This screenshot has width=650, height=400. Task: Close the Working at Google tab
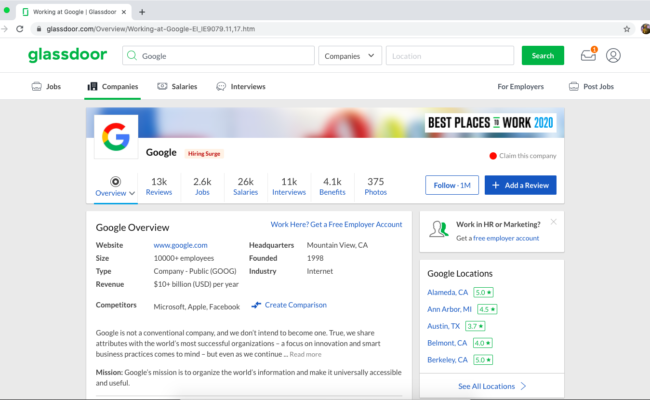124,12
